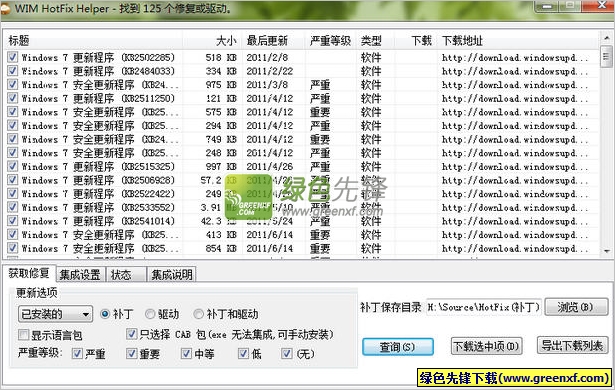Click the date 2011/3/8 cell
Viewport: 615px width, 390px height.
coord(267,85)
